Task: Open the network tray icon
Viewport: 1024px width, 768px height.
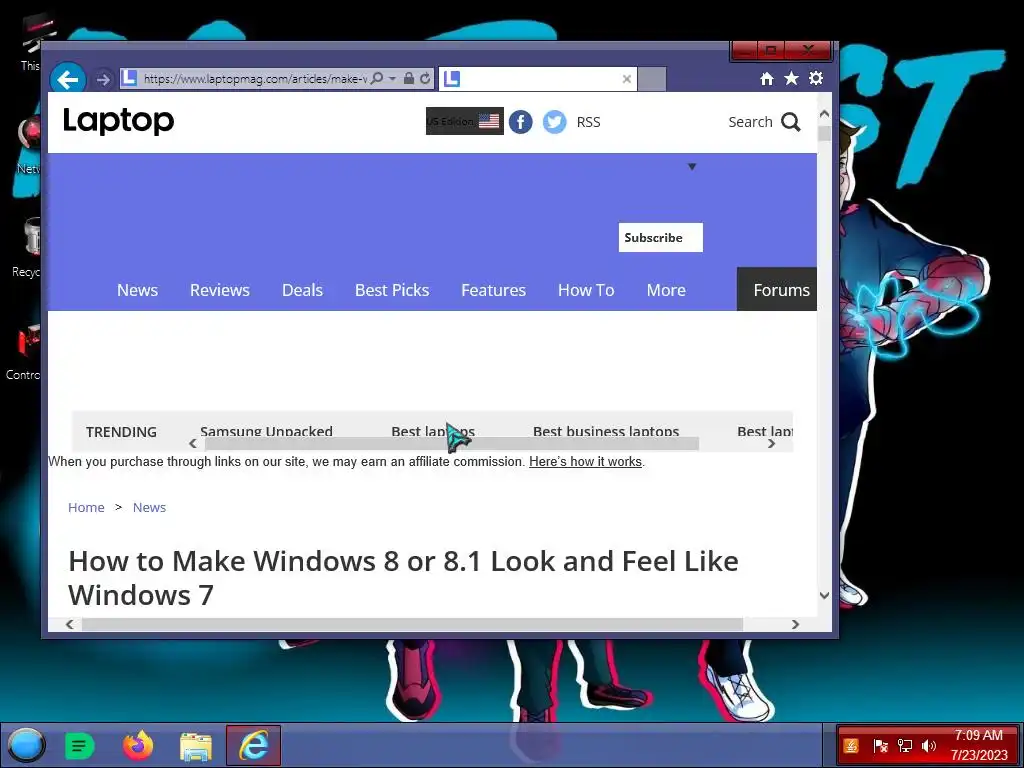Action: pos(904,746)
